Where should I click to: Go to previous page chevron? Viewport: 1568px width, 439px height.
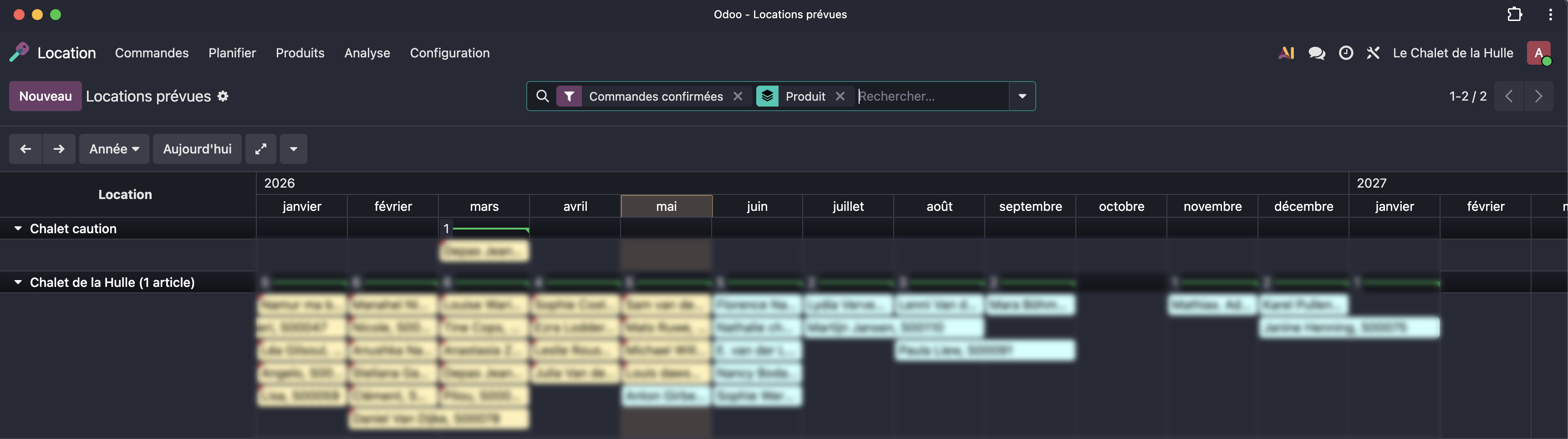[x=1509, y=96]
